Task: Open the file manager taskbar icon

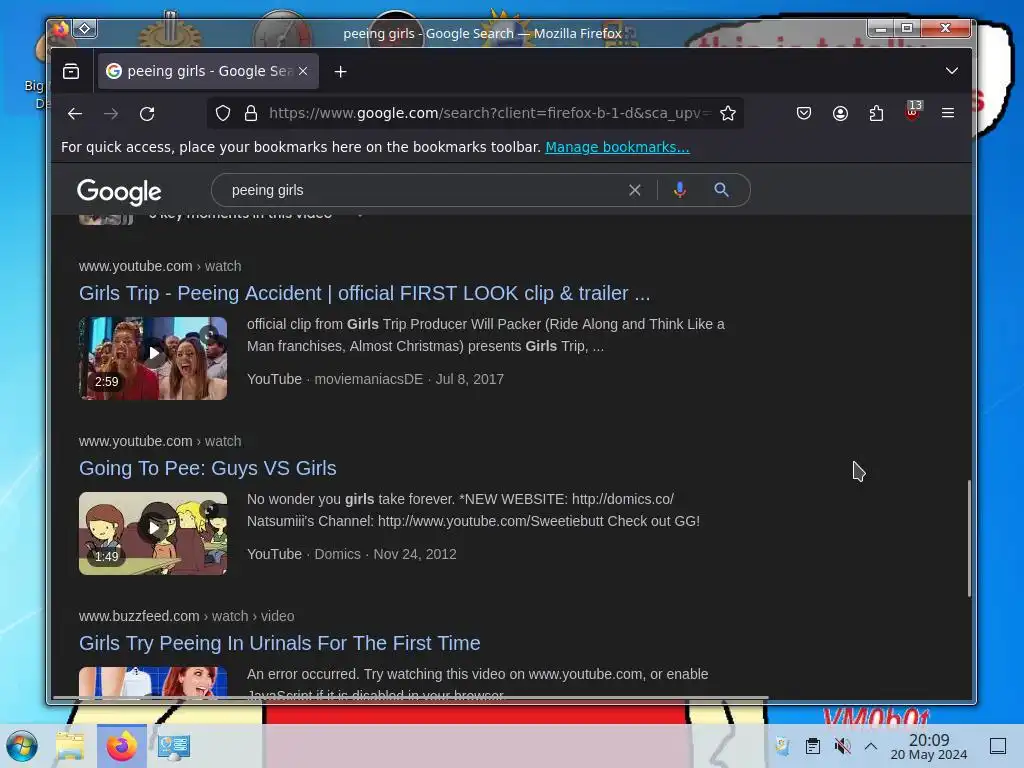Action: point(70,746)
